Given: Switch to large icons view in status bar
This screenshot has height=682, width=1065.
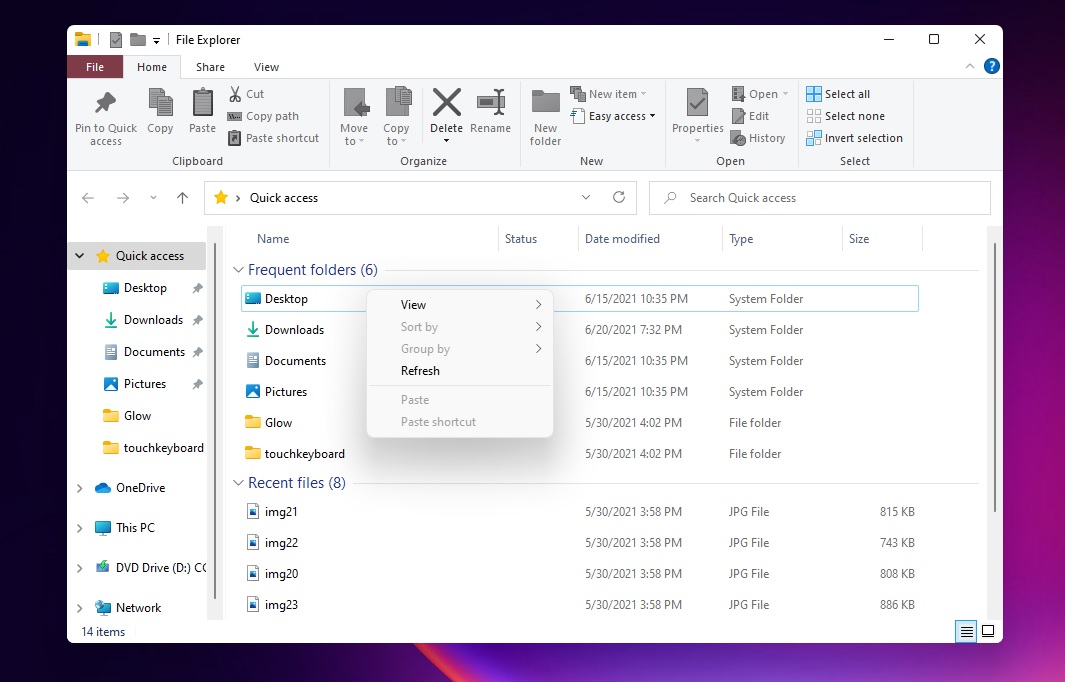Looking at the screenshot, I should pyautogui.click(x=988, y=631).
